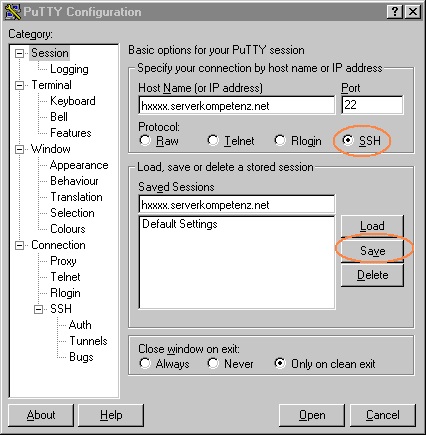Collapse the SSH tree node

pos(39,309)
